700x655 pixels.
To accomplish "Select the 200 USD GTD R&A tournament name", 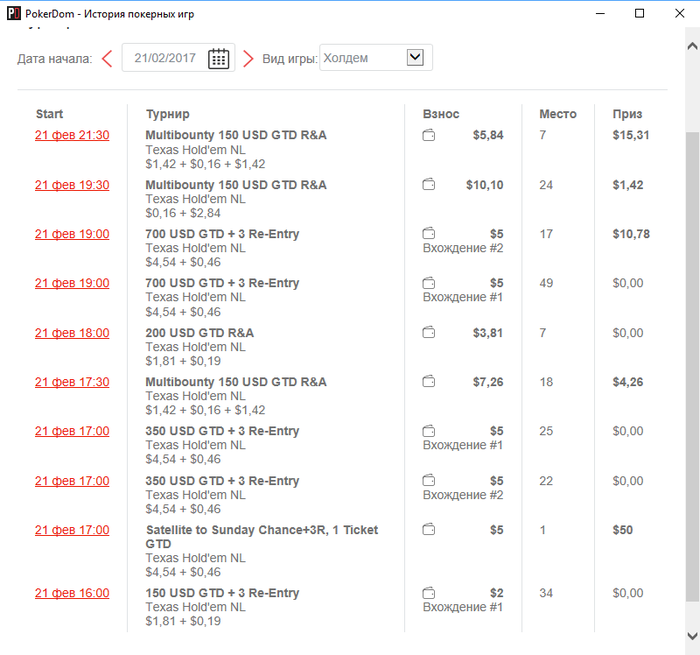I will pyautogui.click(x=200, y=333).
